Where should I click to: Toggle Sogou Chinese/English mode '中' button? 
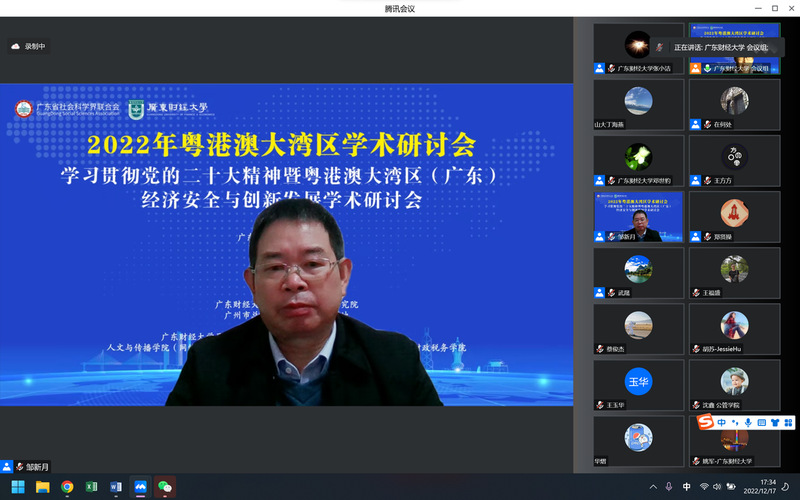coord(722,423)
